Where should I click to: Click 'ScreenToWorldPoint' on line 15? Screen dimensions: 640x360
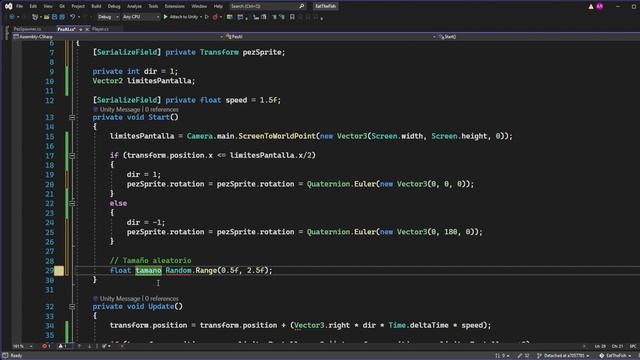click(277, 136)
